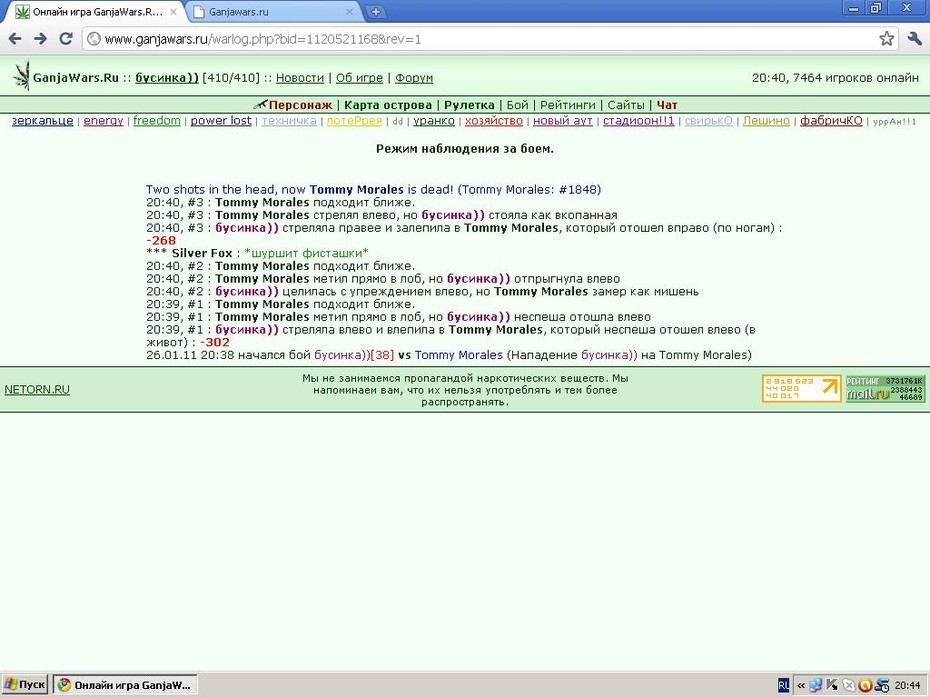The height and width of the screenshot is (698, 930).
Task: Follow the техничка link
Action: pos(289,120)
